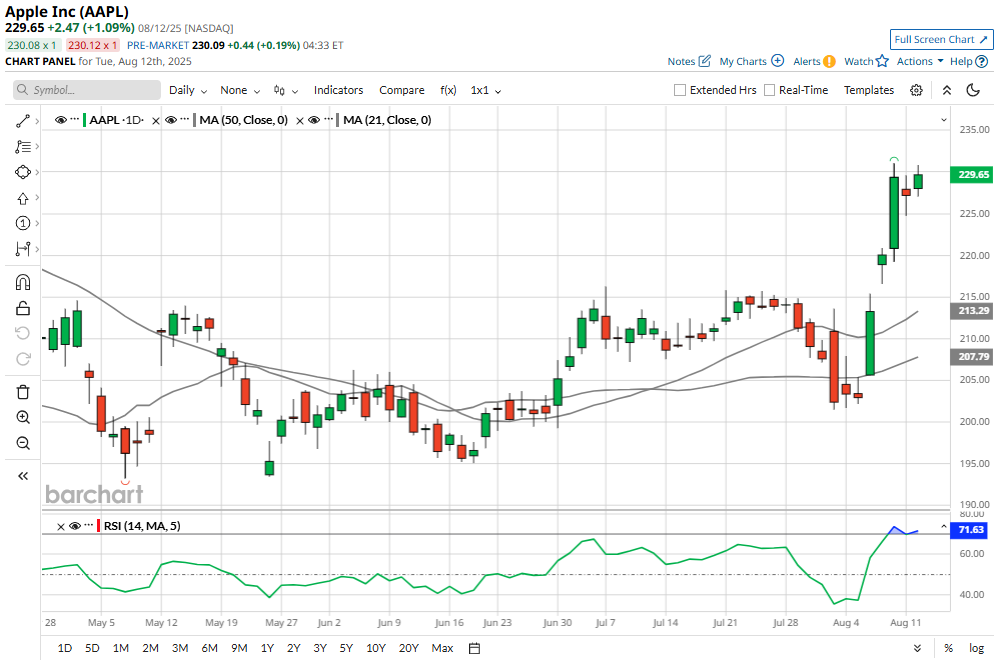Open the None dropdown
1006x664 pixels.
240,90
